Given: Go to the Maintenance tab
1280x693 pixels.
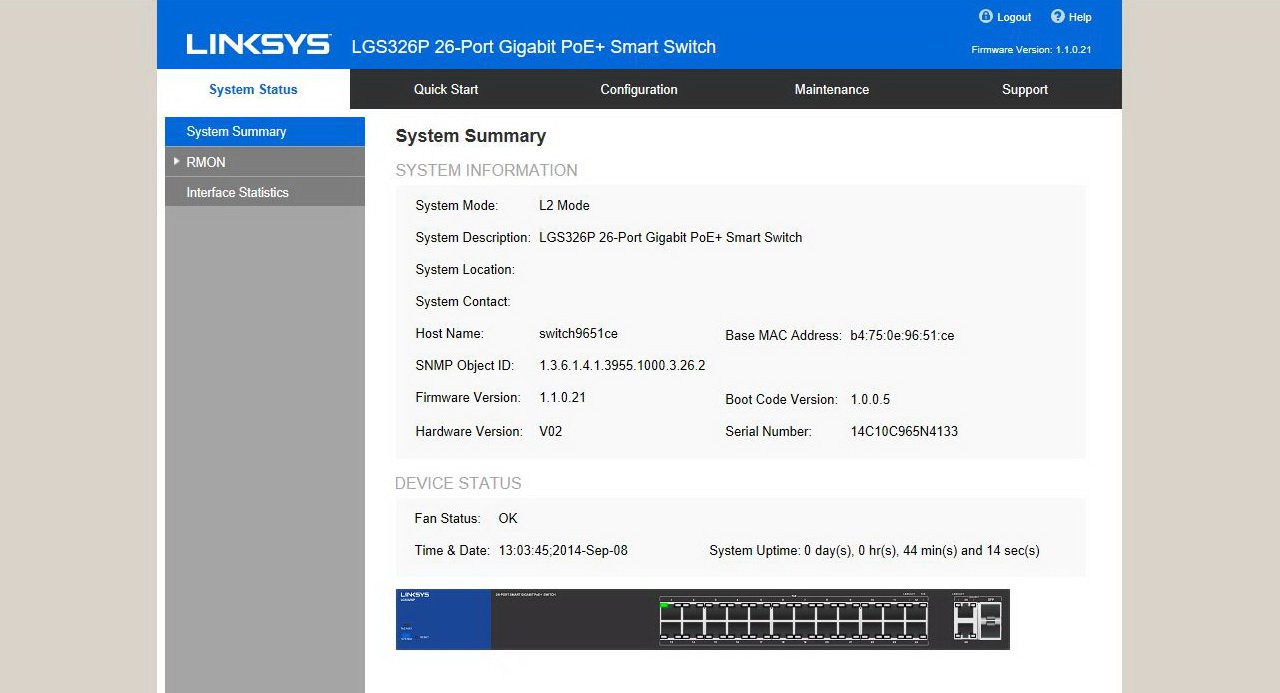Looking at the screenshot, I should [832, 89].
